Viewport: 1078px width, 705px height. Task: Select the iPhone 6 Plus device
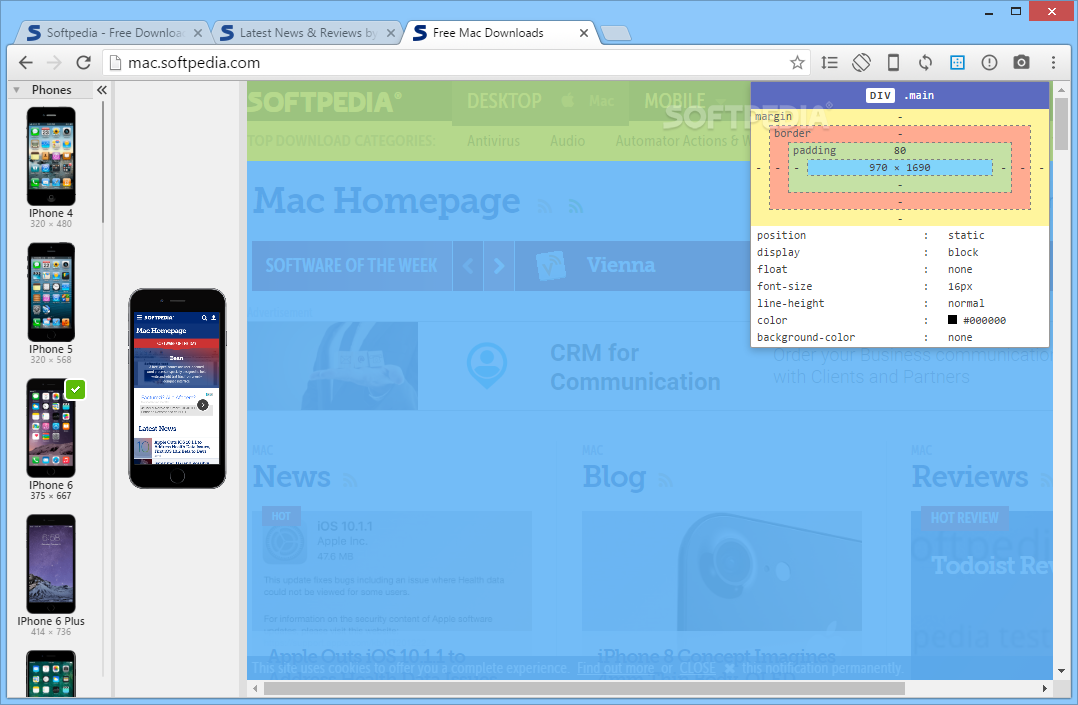[x=51, y=575]
